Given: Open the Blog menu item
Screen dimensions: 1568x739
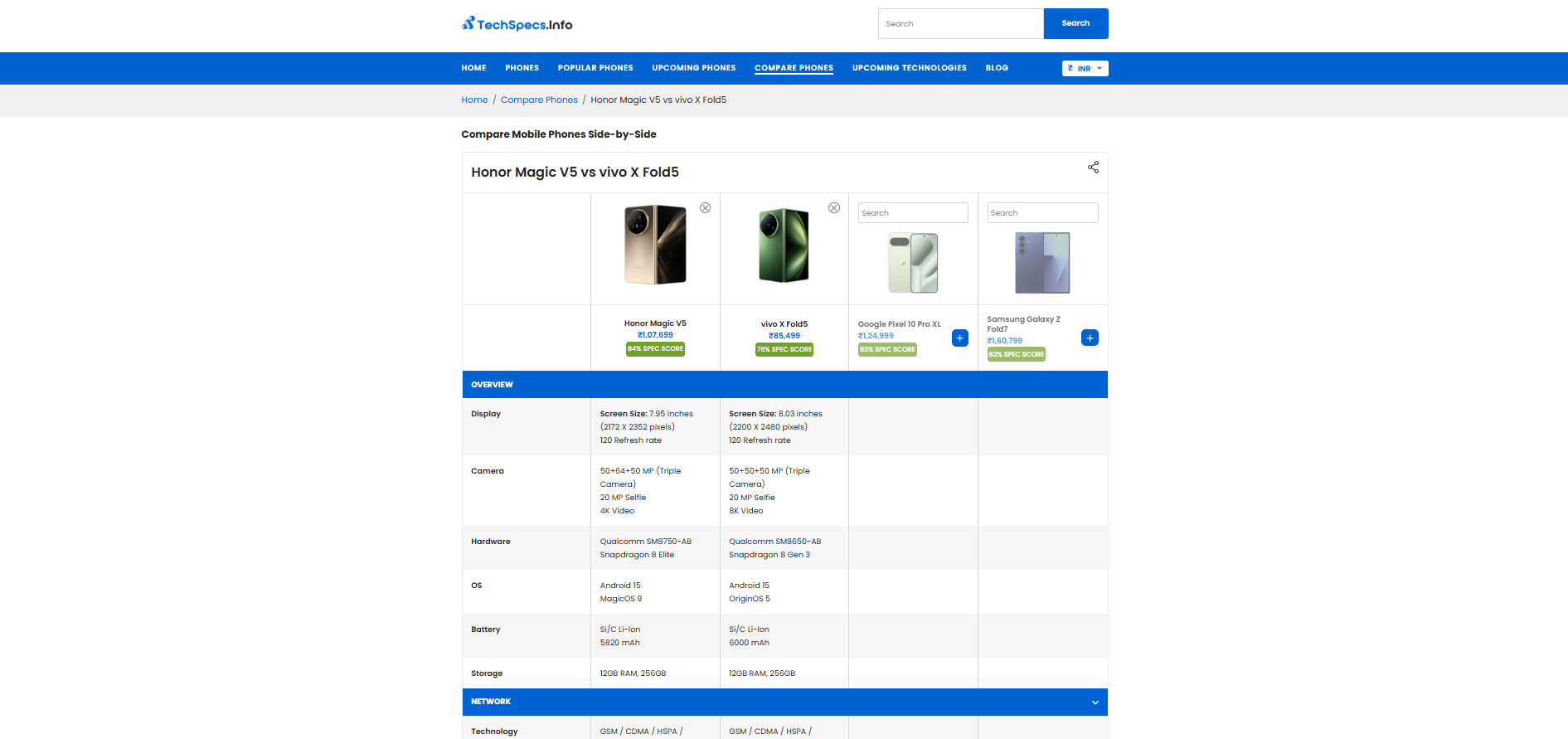Looking at the screenshot, I should (997, 68).
